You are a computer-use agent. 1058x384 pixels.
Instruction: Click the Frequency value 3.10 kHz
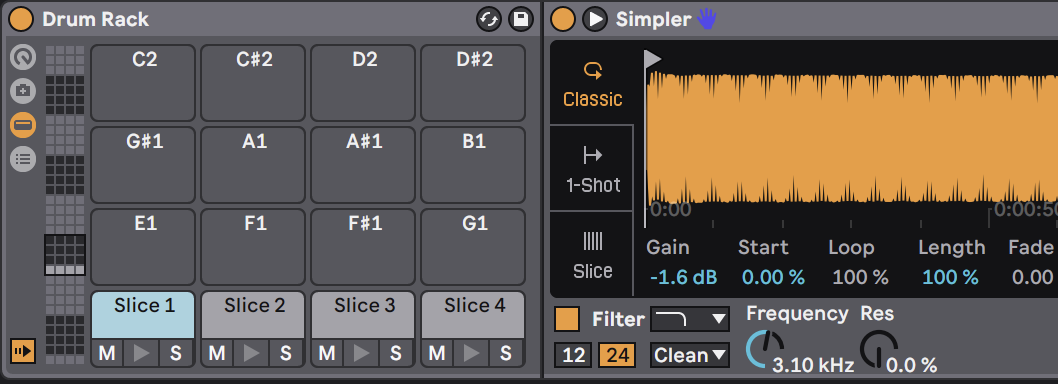click(x=813, y=366)
